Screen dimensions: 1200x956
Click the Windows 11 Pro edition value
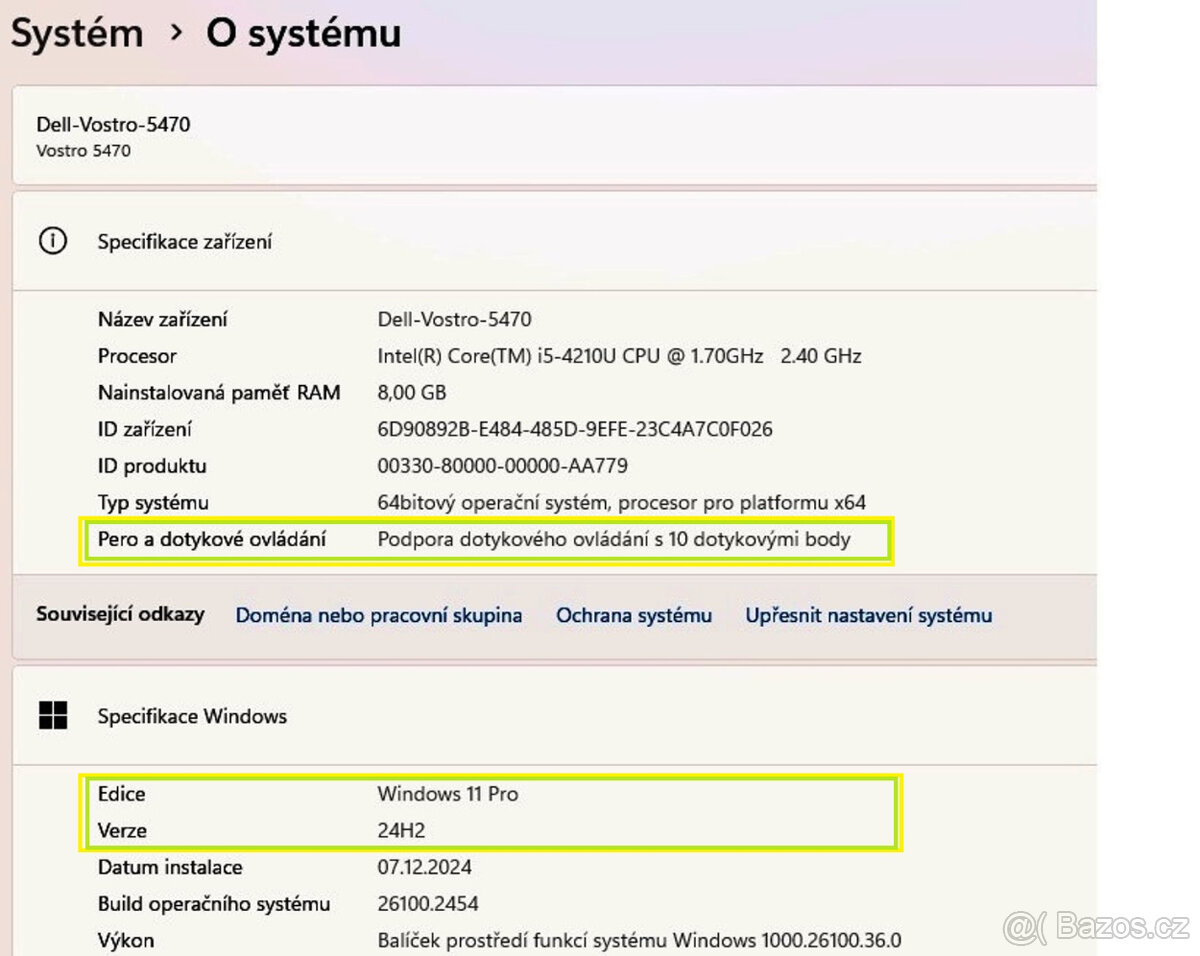pyautogui.click(x=447, y=794)
